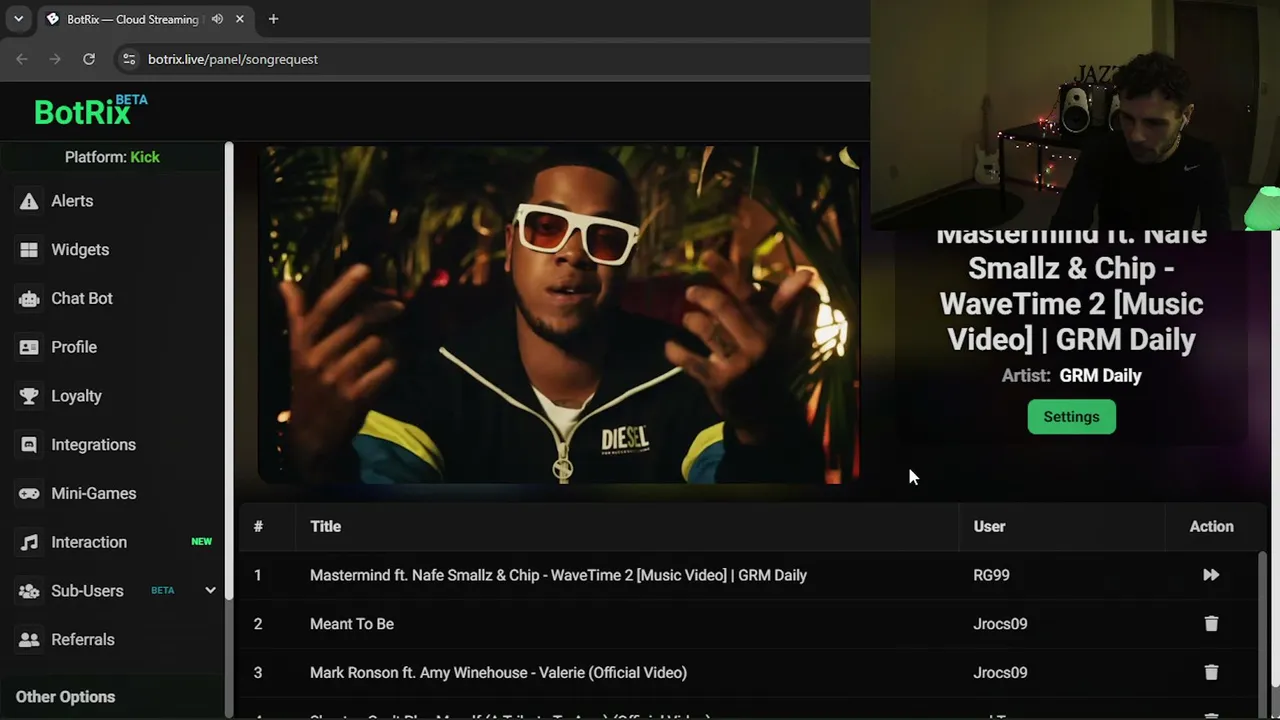Go to the Alerts menu
This screenshot has height=720, width=1280.
pos(72,201)
